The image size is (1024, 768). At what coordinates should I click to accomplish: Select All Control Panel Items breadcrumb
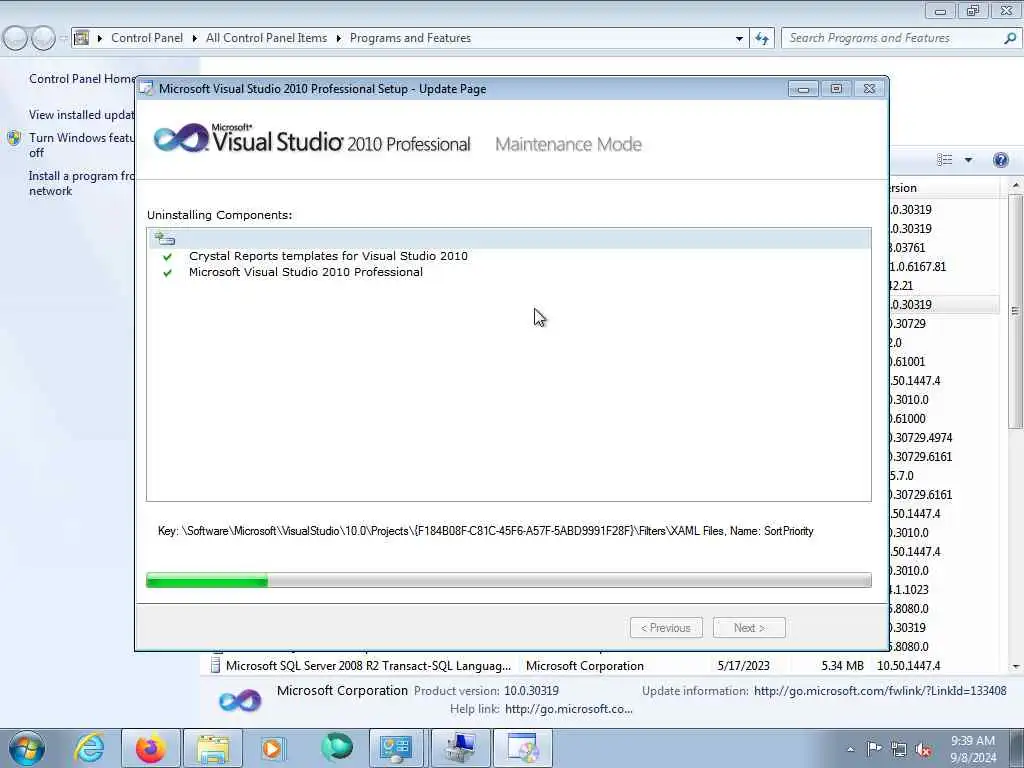point(266,38)
